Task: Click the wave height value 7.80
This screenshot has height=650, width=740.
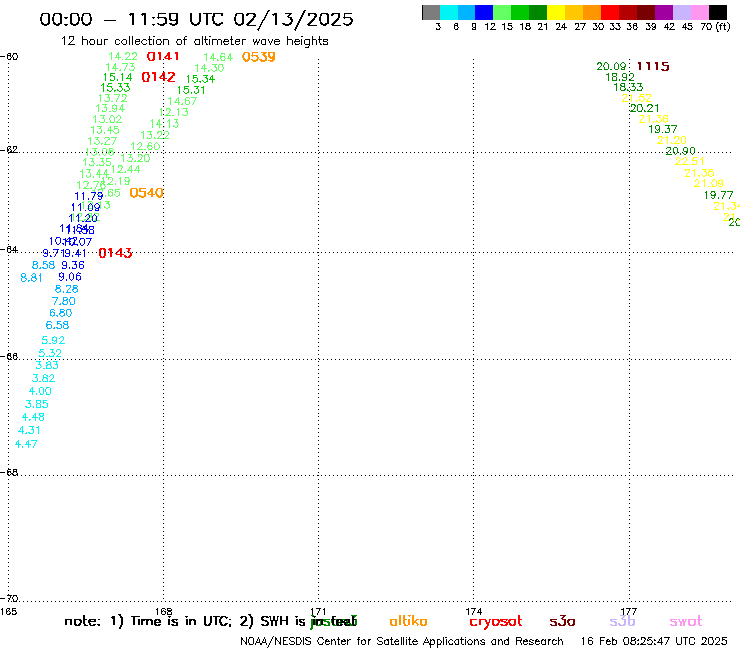Action: coord(64,301)
